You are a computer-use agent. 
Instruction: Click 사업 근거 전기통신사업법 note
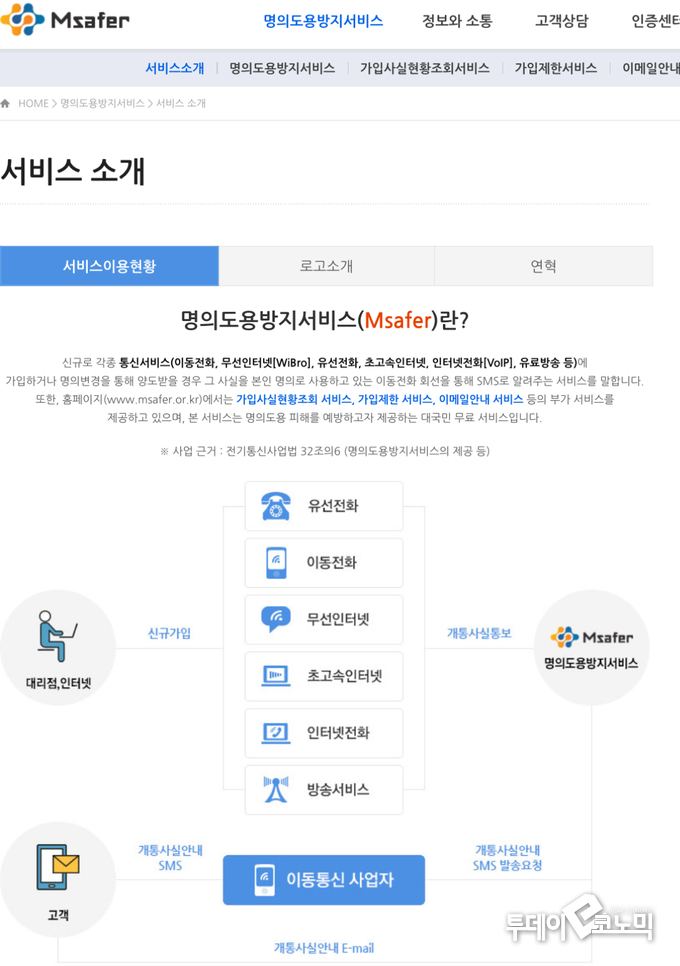[x=325, y=451]
